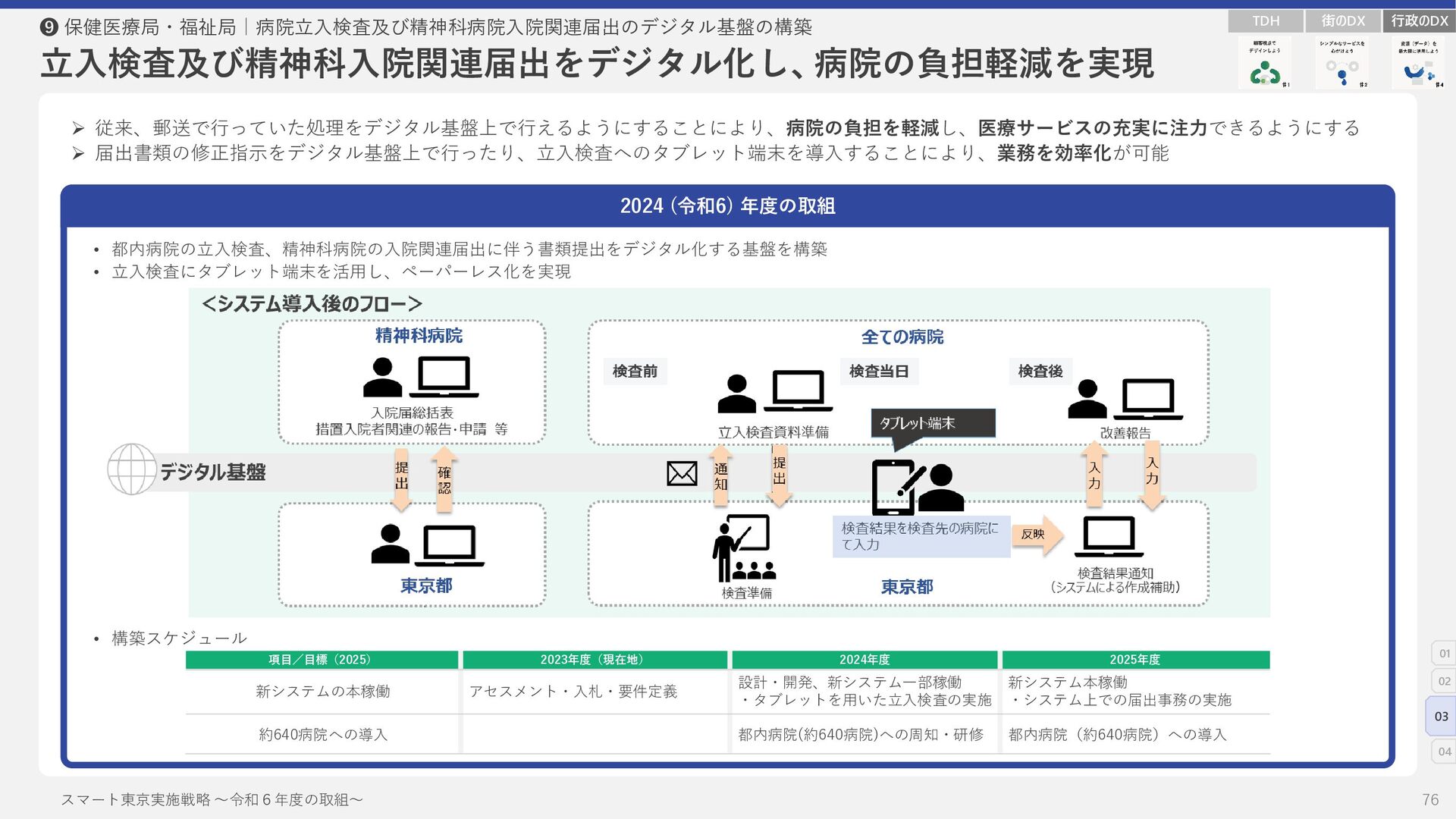Click the presenter teaching audience icon
Image resolution: width=1456 pixels, height=819 pixels.
click(743, 548)
